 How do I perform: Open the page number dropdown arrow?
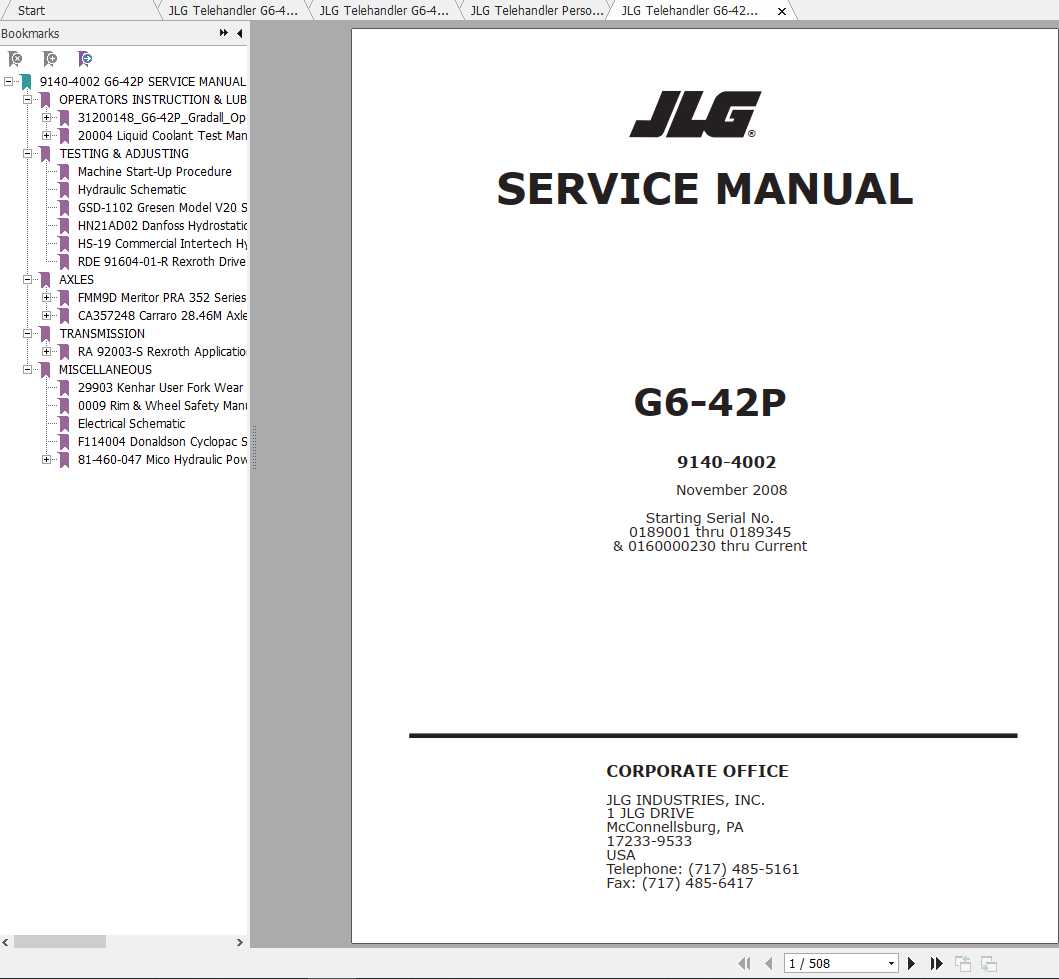[x=892, y=963]
